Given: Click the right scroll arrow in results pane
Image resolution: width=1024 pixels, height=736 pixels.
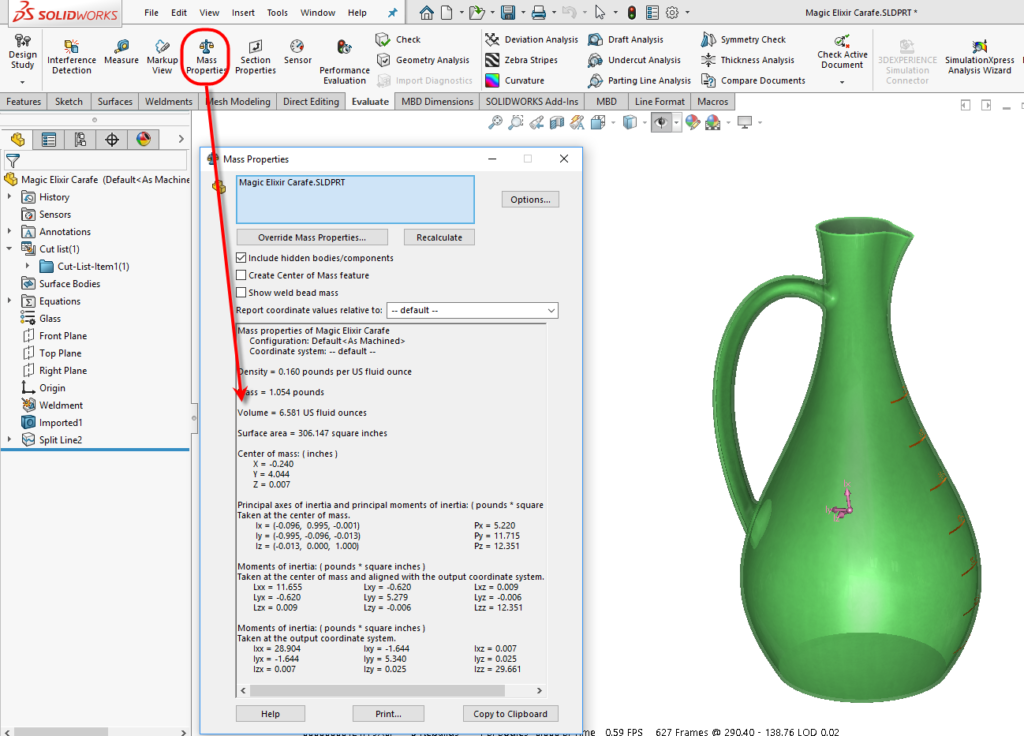Looking at the screenshot, I should [x=539, y=690].
